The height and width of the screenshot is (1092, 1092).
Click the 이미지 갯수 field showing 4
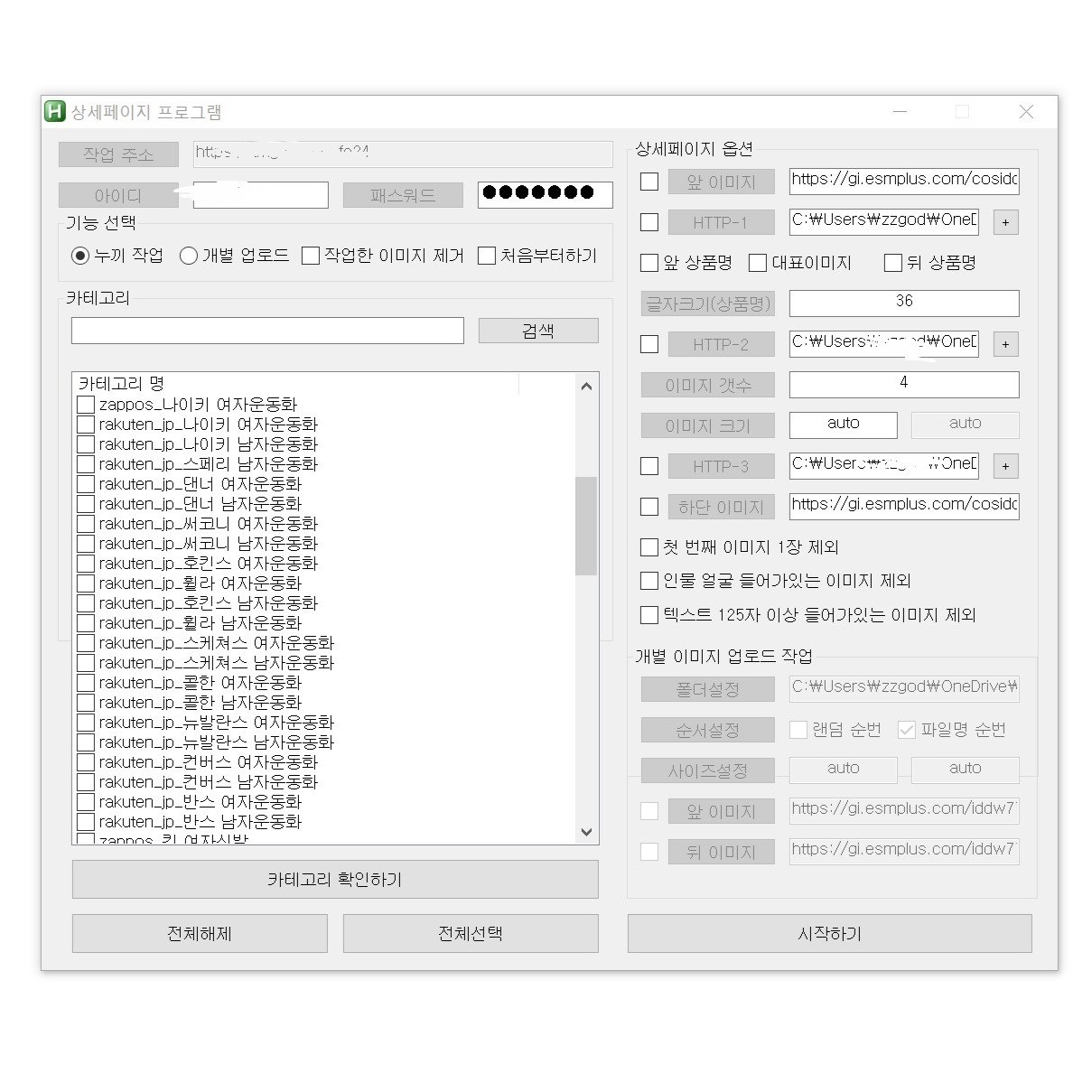pyautogui.click(x=904, y=385)
